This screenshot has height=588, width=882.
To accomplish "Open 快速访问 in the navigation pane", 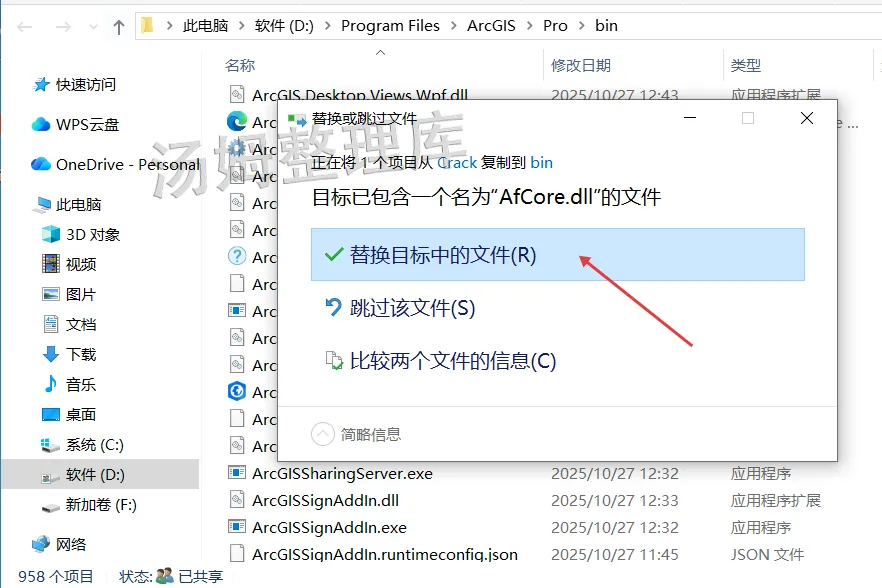I will pyautogui.click(x=86, y=84).
